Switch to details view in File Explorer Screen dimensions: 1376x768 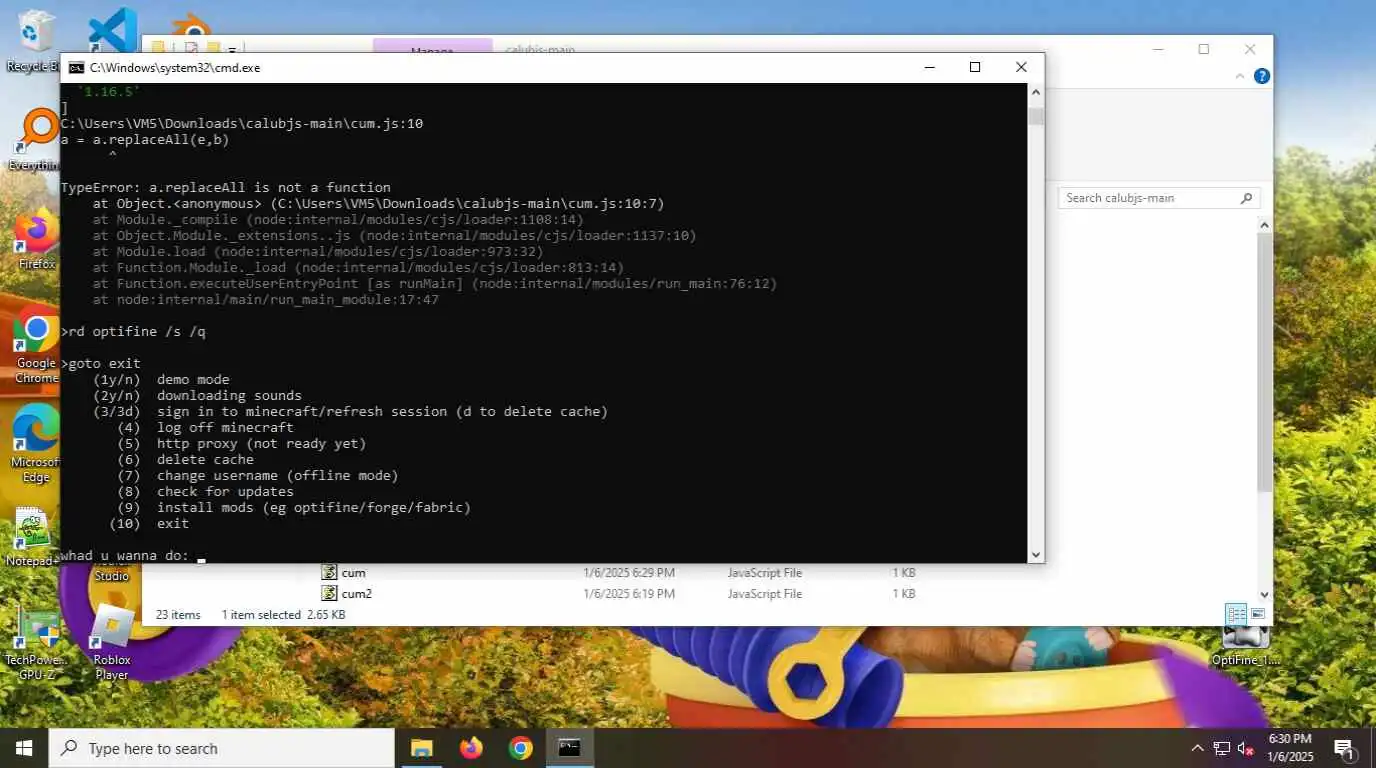1236,614
